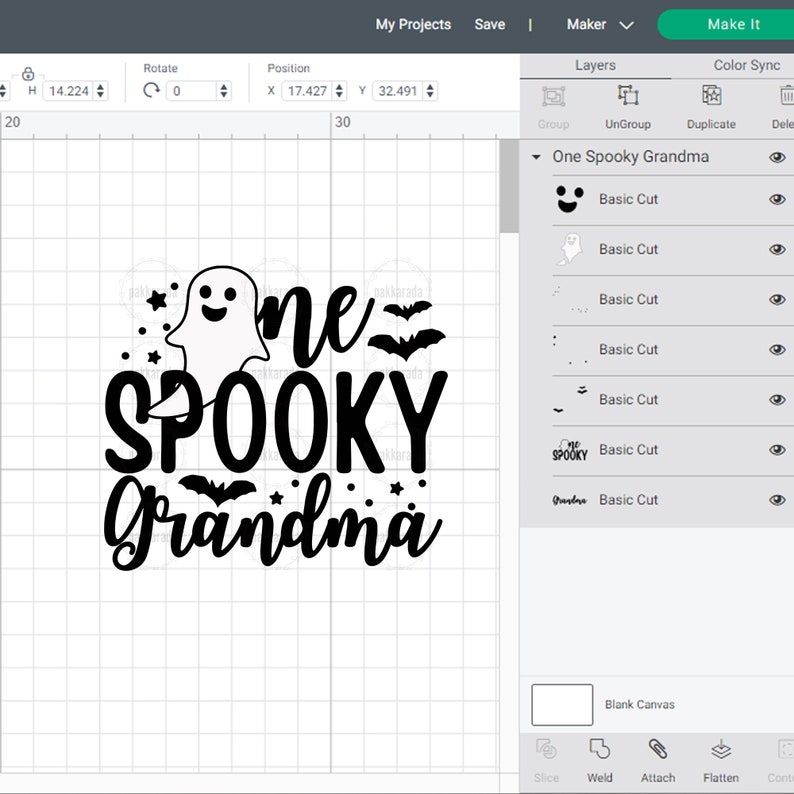Image resolution: width=794 pixels, height=794 pixels.
Task: Click the Duplicate icon
Action: [x=711, y=95]
